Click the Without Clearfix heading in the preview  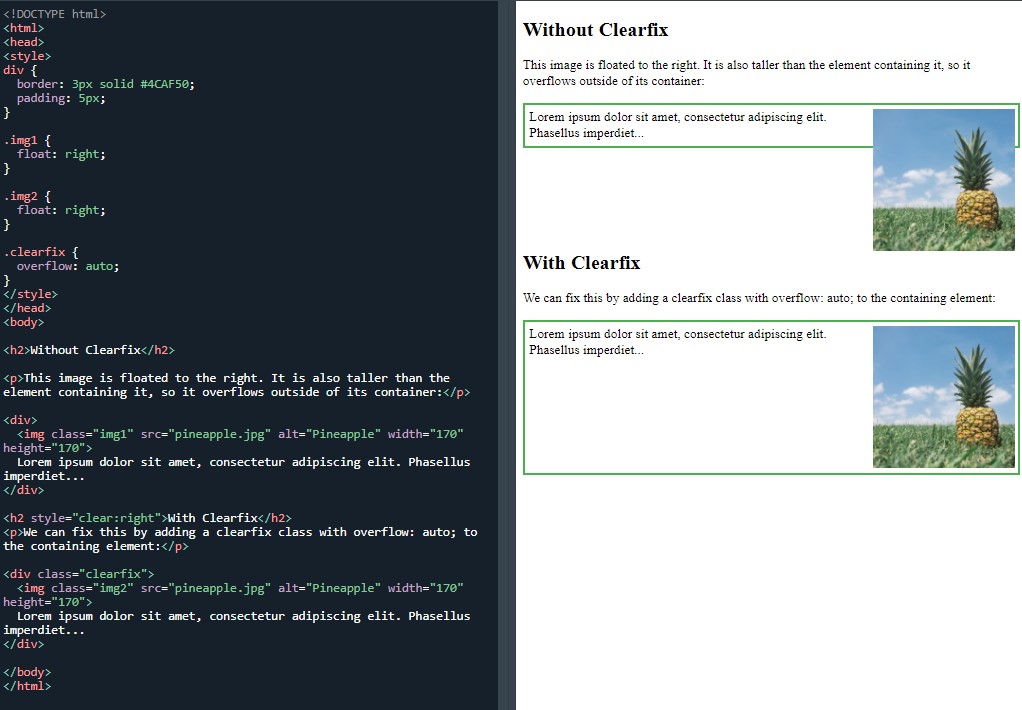[595, 30]
